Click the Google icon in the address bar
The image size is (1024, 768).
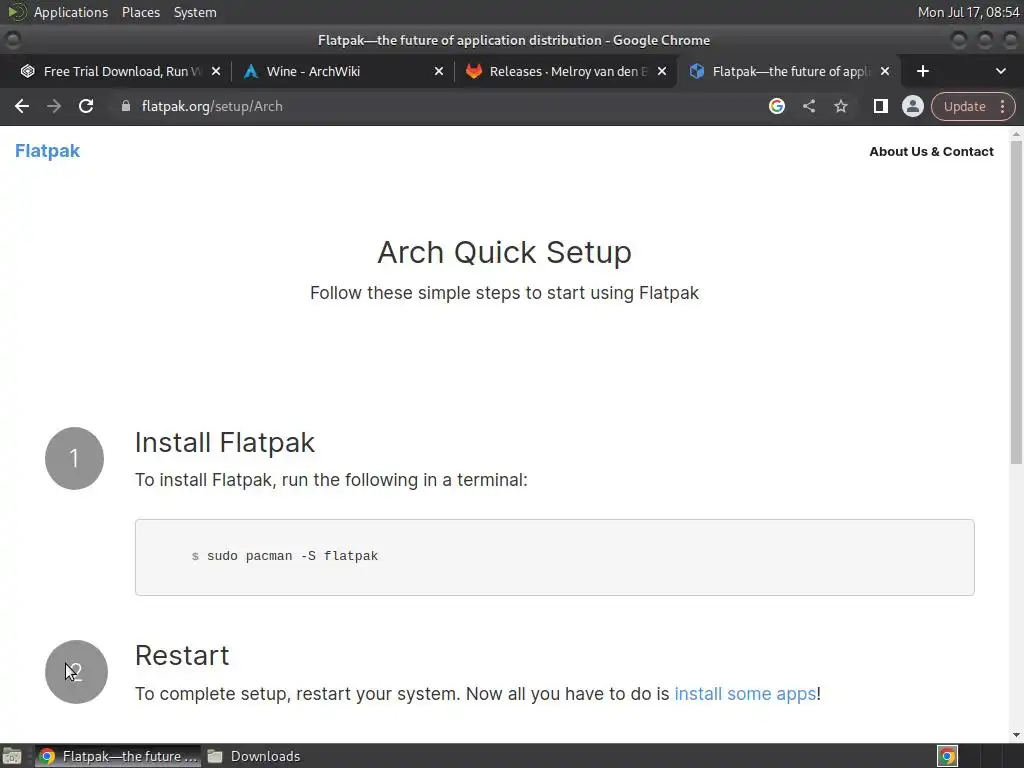(777, 106)
